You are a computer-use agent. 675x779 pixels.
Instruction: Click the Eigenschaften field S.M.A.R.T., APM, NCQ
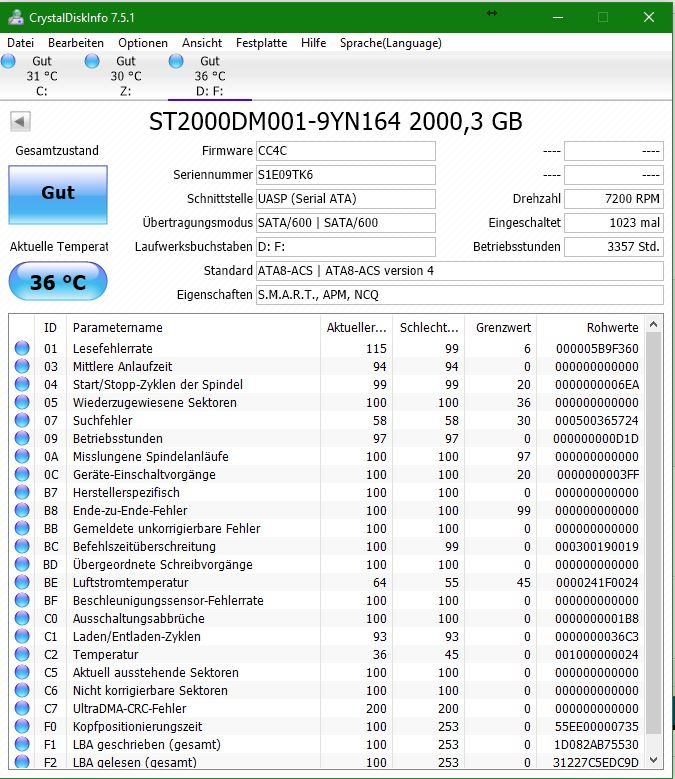[459, 295]
